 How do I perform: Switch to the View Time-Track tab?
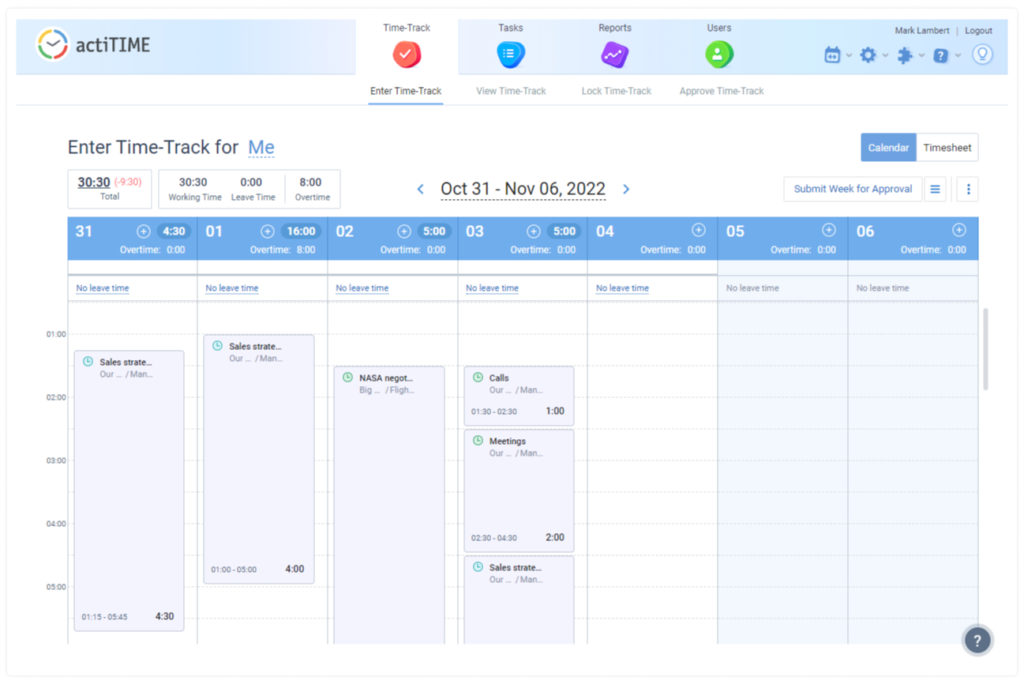pos(512,90)
